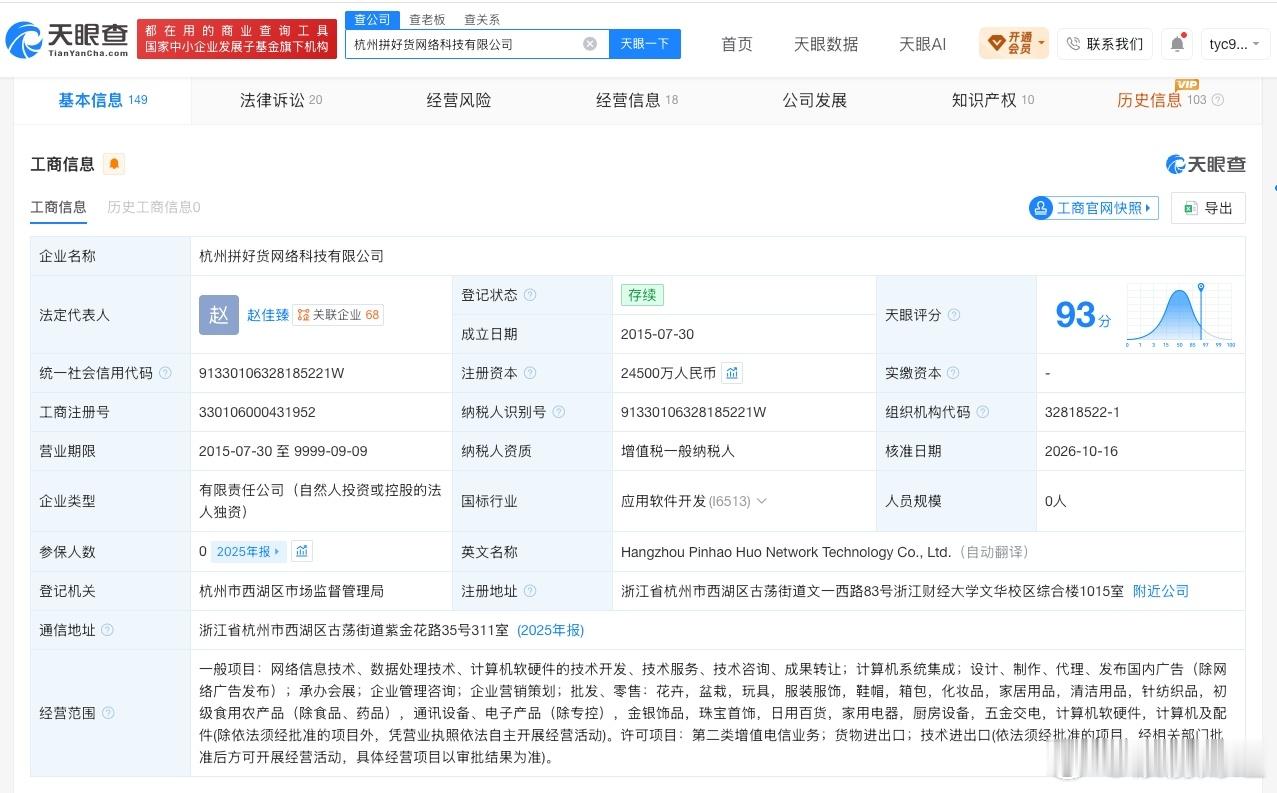Screen dimensions: 1277x793
Task: Open the 经营信息 tab
Action: pyautogui.click(x=637, y=100)
